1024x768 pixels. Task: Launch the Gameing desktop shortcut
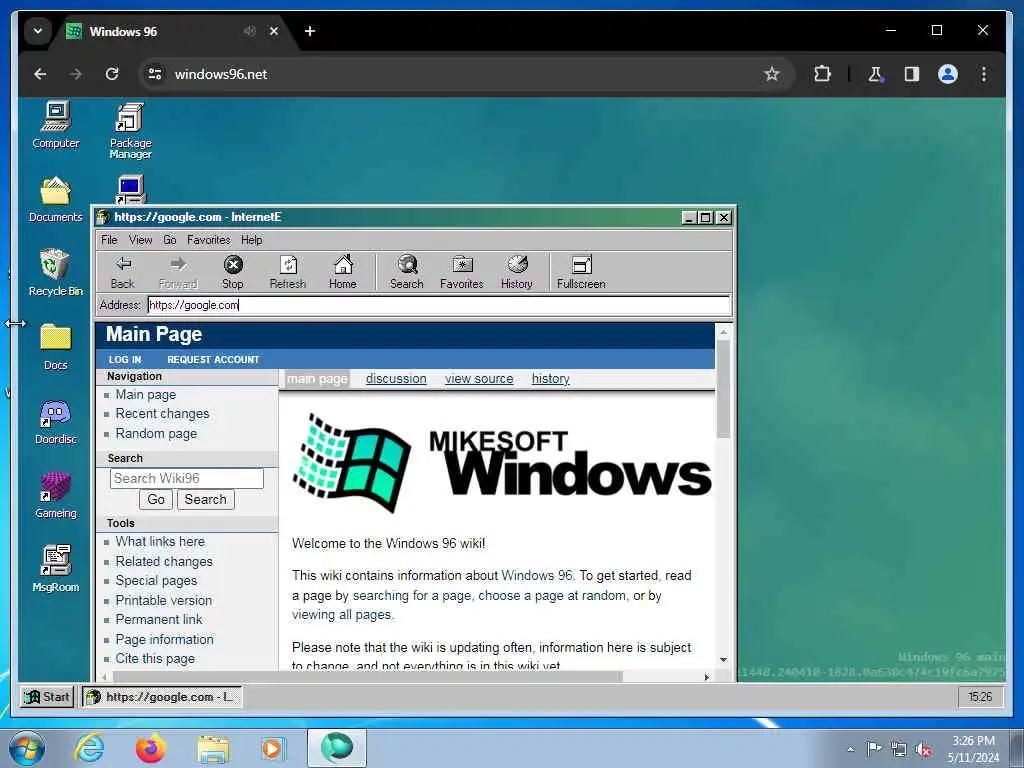(x=56, y=495)
